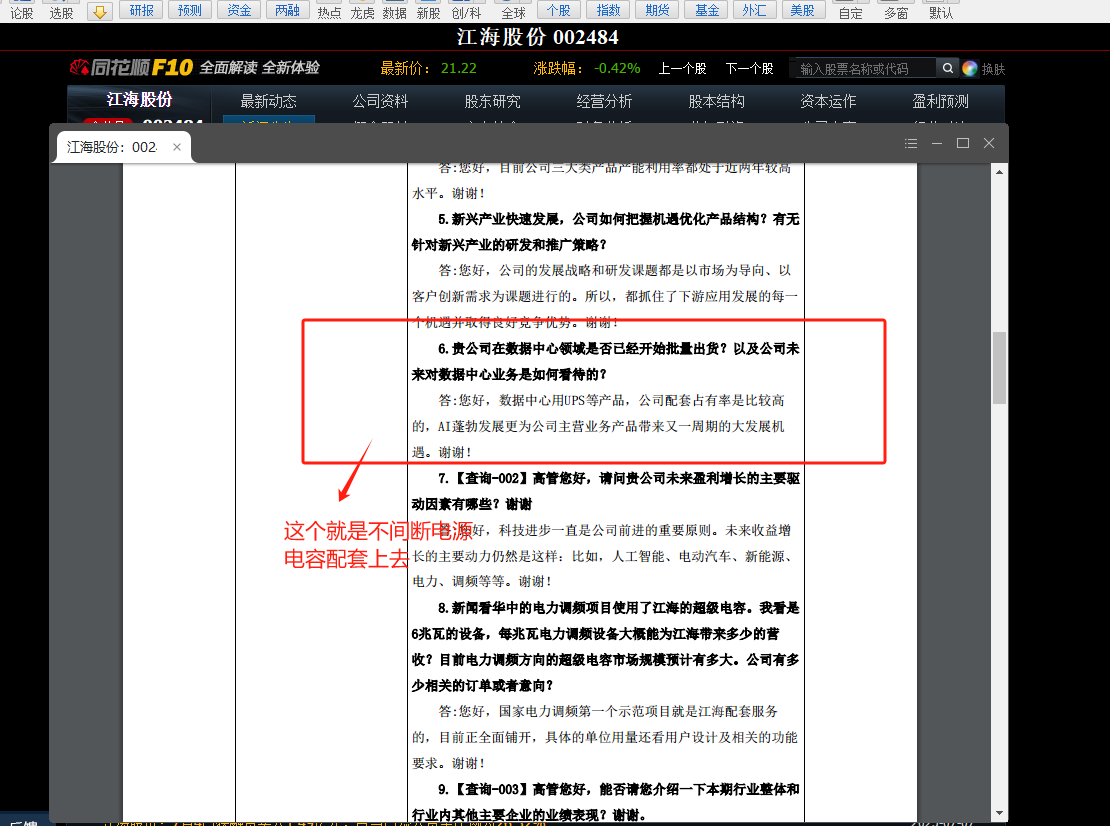The height and width of the screenshot is (826, 1110).
Task: Click the 美股 toolbar button
Action: click(x=803, y=10)
